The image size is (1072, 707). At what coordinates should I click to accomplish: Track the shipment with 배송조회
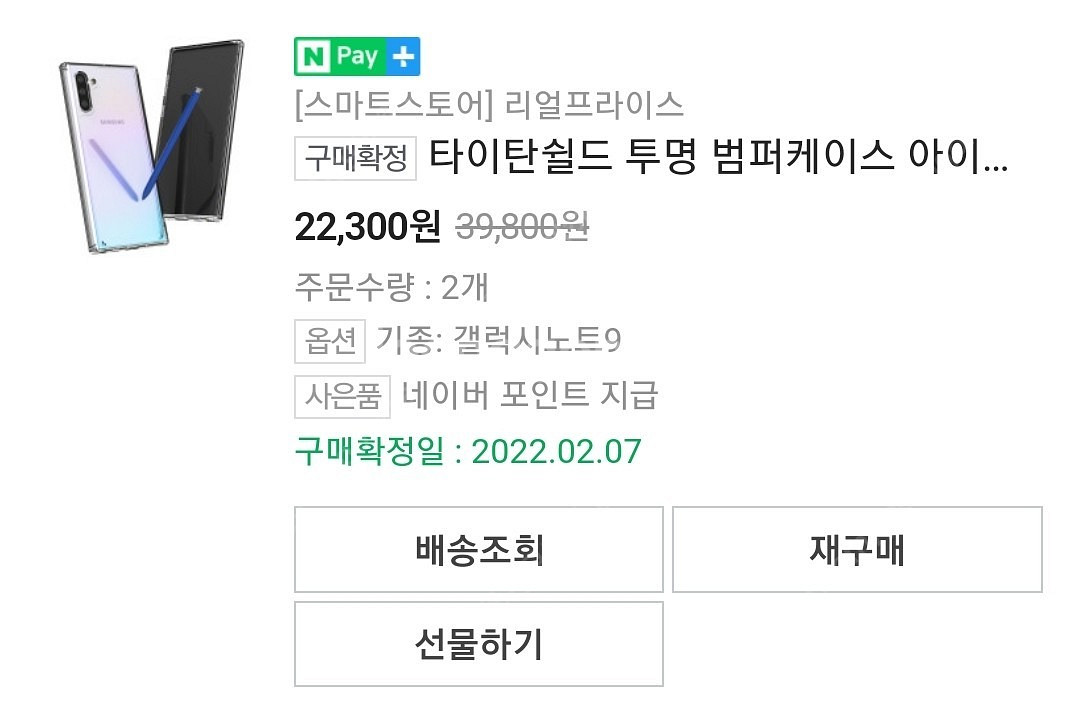(x=479, y=550)
